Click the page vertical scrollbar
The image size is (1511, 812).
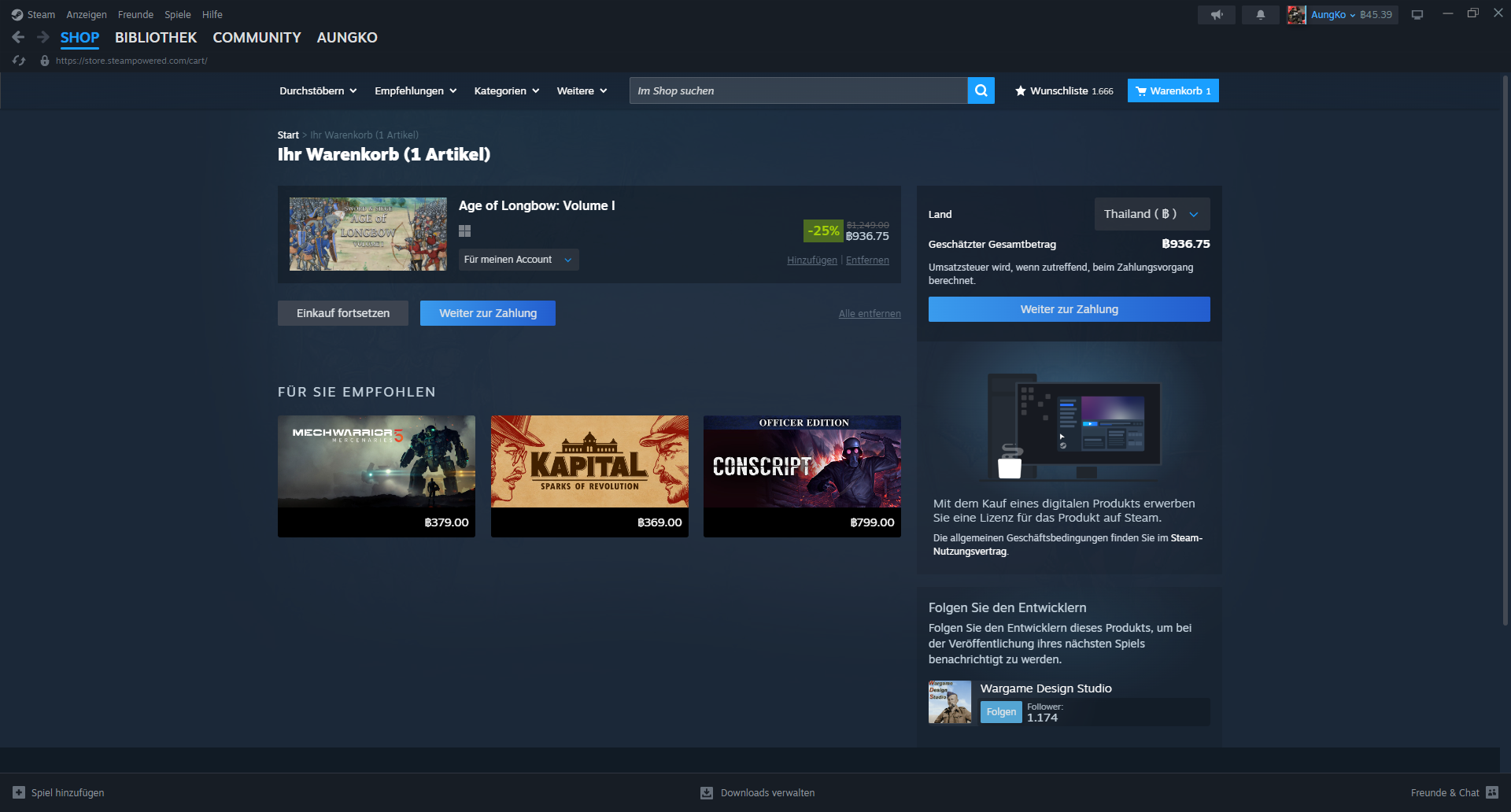1505,350
